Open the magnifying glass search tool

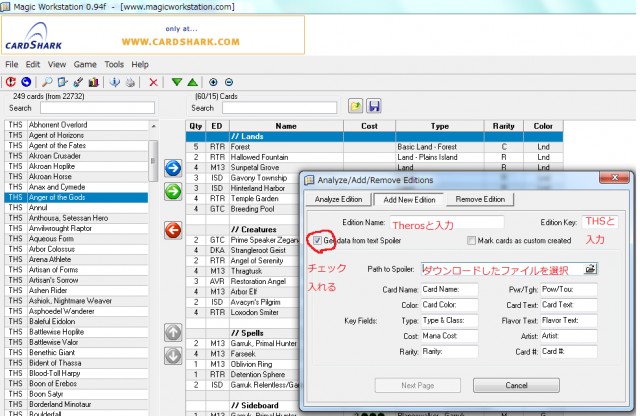click(x=47, y=82)
